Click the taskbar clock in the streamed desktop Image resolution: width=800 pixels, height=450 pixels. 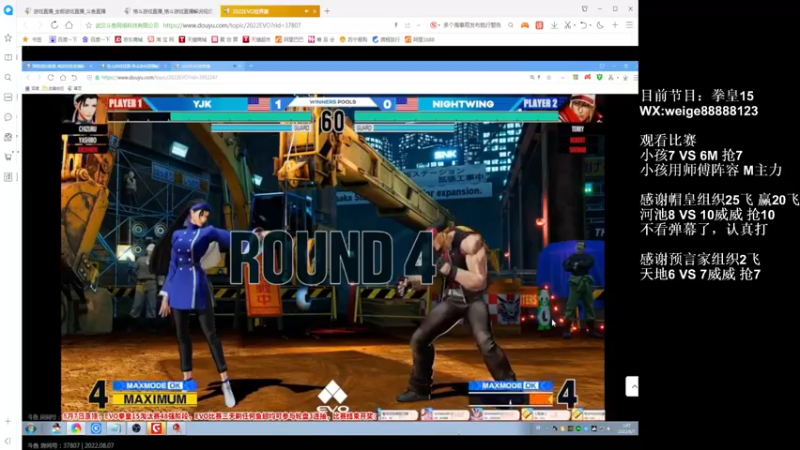(x=626, y=429)
